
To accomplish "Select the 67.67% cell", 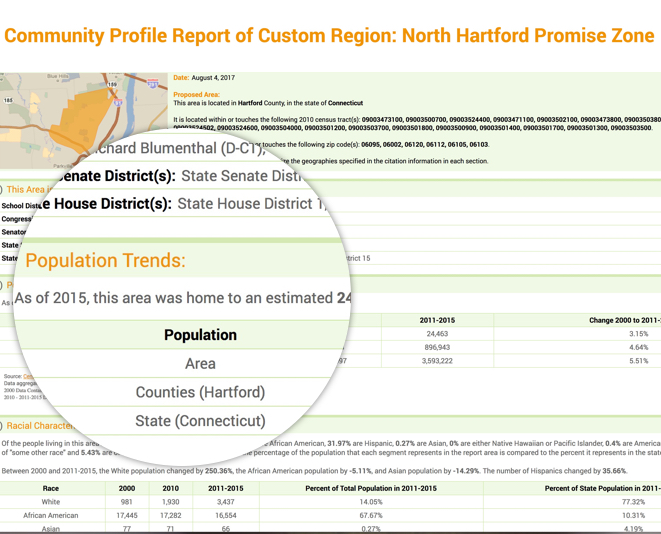I will click(371, 515).
